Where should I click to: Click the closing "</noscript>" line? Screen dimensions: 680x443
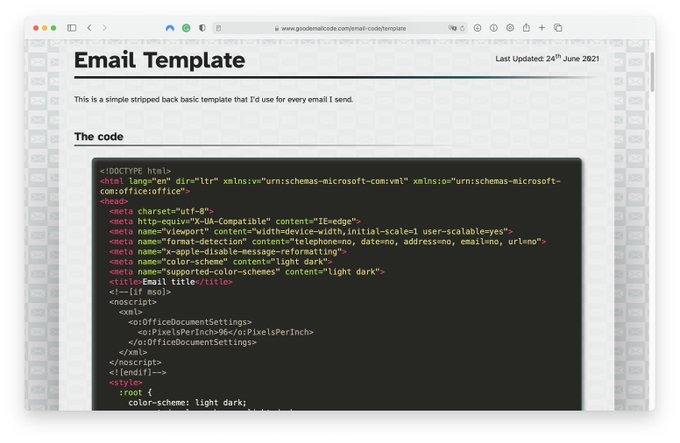(135, 362)
